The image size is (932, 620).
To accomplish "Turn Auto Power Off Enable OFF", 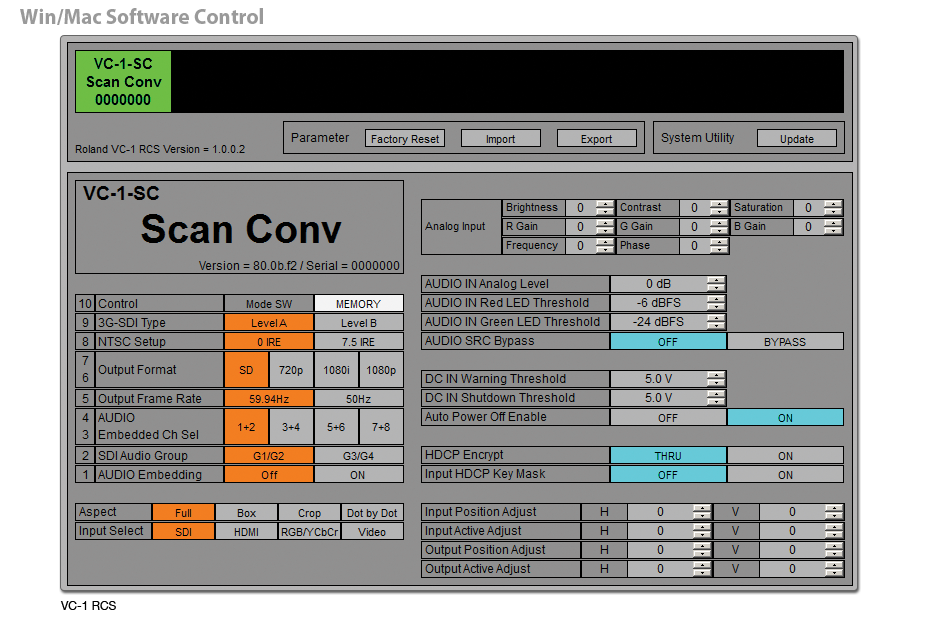I will (668, 417).
